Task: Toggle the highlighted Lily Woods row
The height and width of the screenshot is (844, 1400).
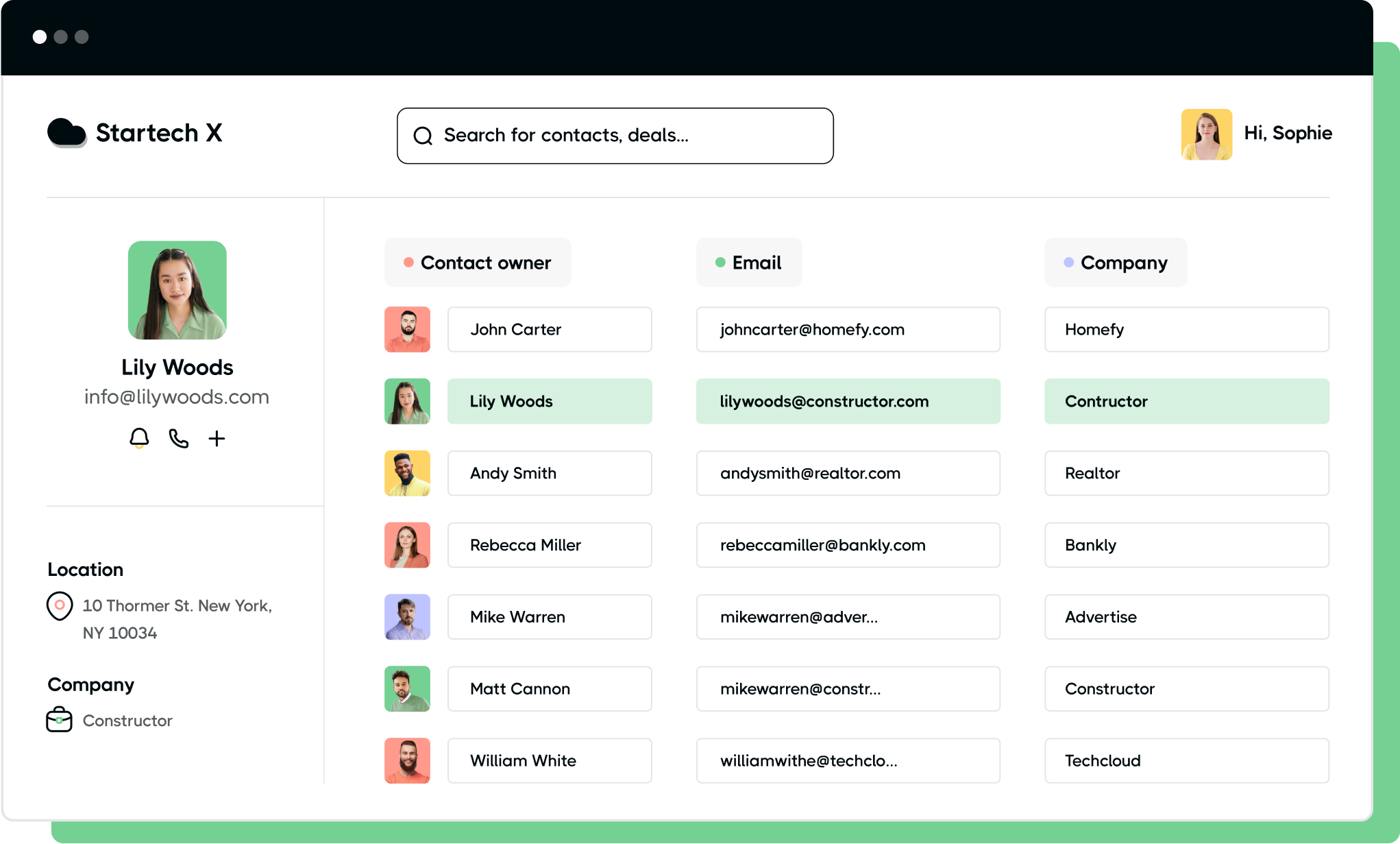Action: (x=549, y=401)
